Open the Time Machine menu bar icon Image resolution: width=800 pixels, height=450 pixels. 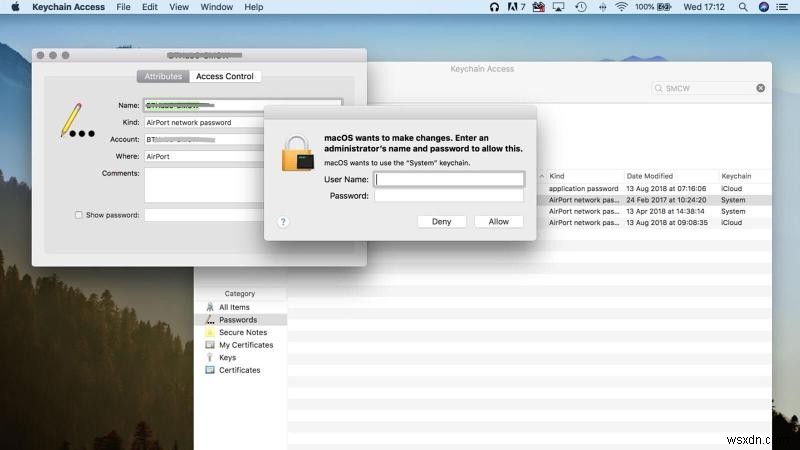[x=581, y=7]
